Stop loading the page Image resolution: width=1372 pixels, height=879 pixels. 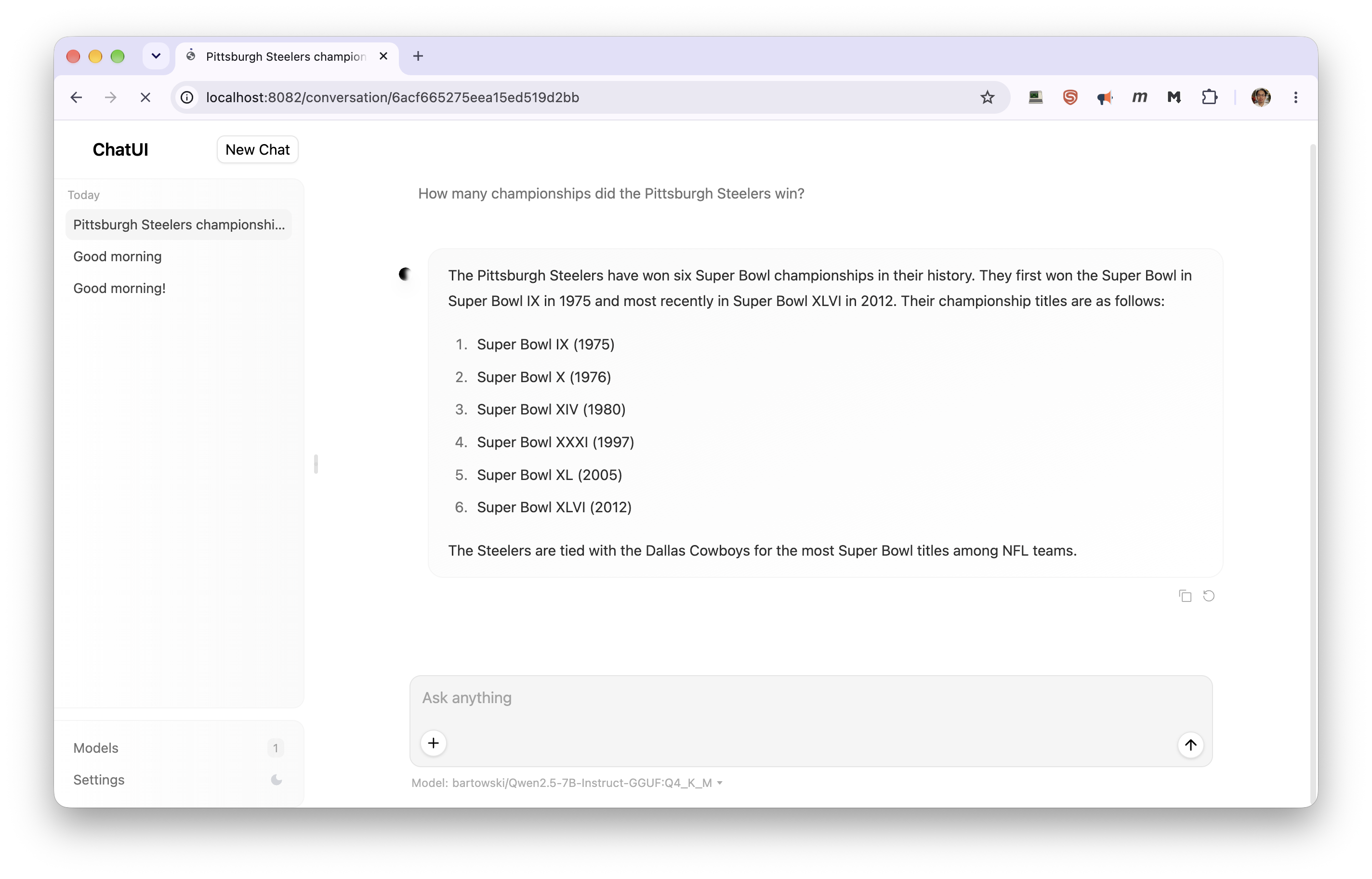(145, 98)
